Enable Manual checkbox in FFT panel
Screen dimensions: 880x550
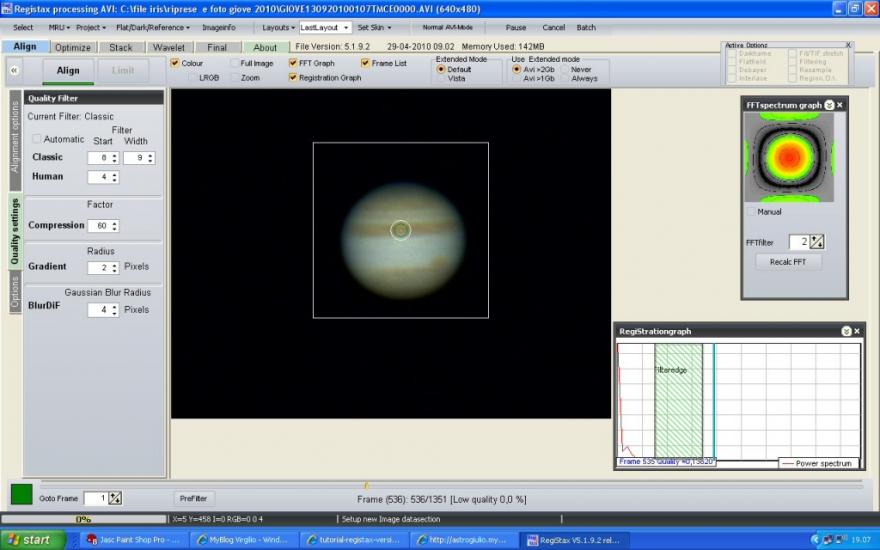pyautogui.click(x=751, y=212)
